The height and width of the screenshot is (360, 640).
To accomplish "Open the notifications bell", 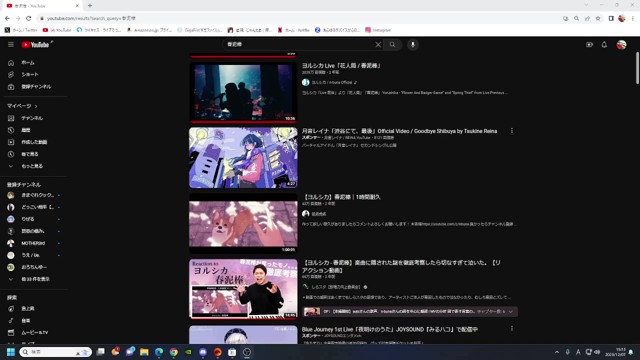I will point(604,44).
